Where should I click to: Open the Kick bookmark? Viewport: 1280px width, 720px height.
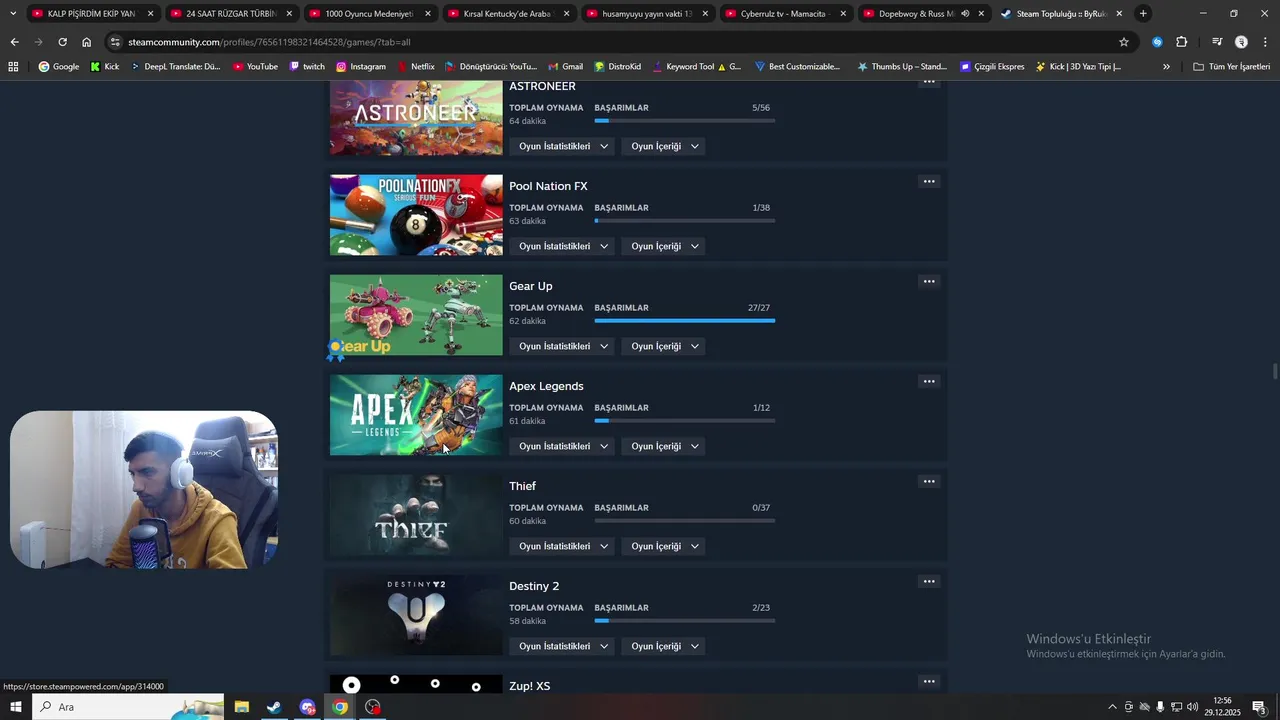pos(104,67)
